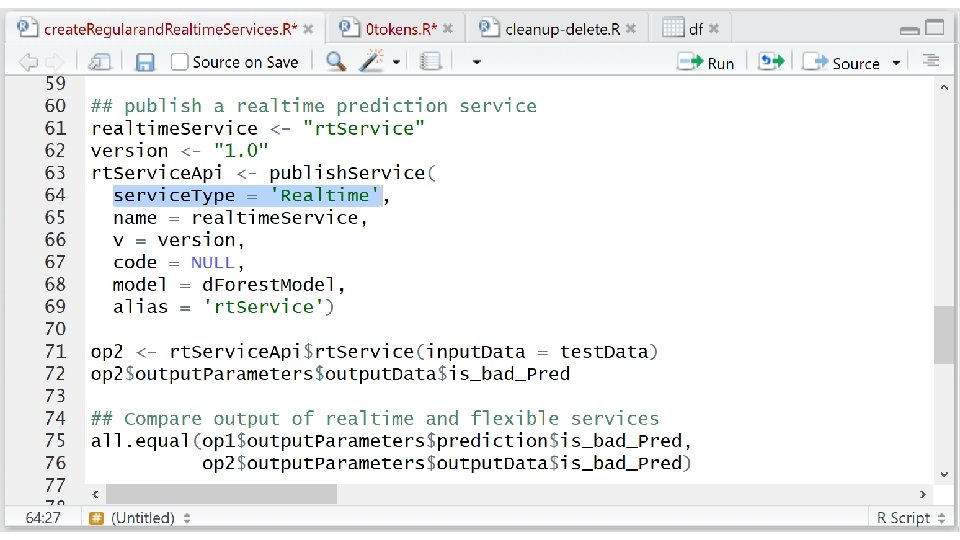This screenshot has height=540, width=960.
Task: Click 'name = realtimeService' on line 65
Action: click(x=236, y=218)
